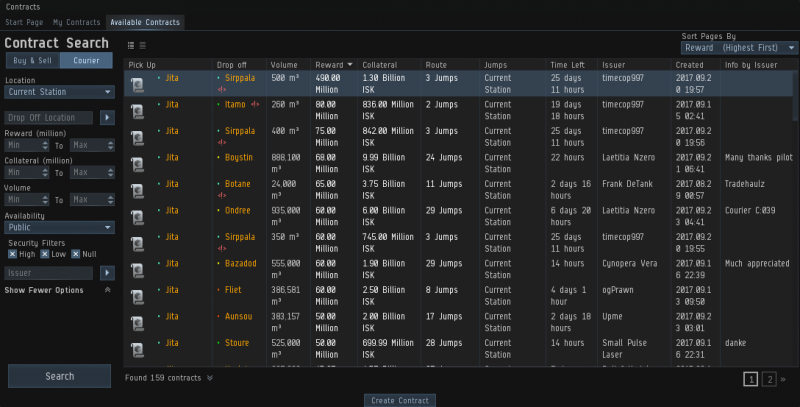800x407 pixels.
Task: Select the Buy & Sell search tab
Action: pyautogui.click(x=32, y=61)
